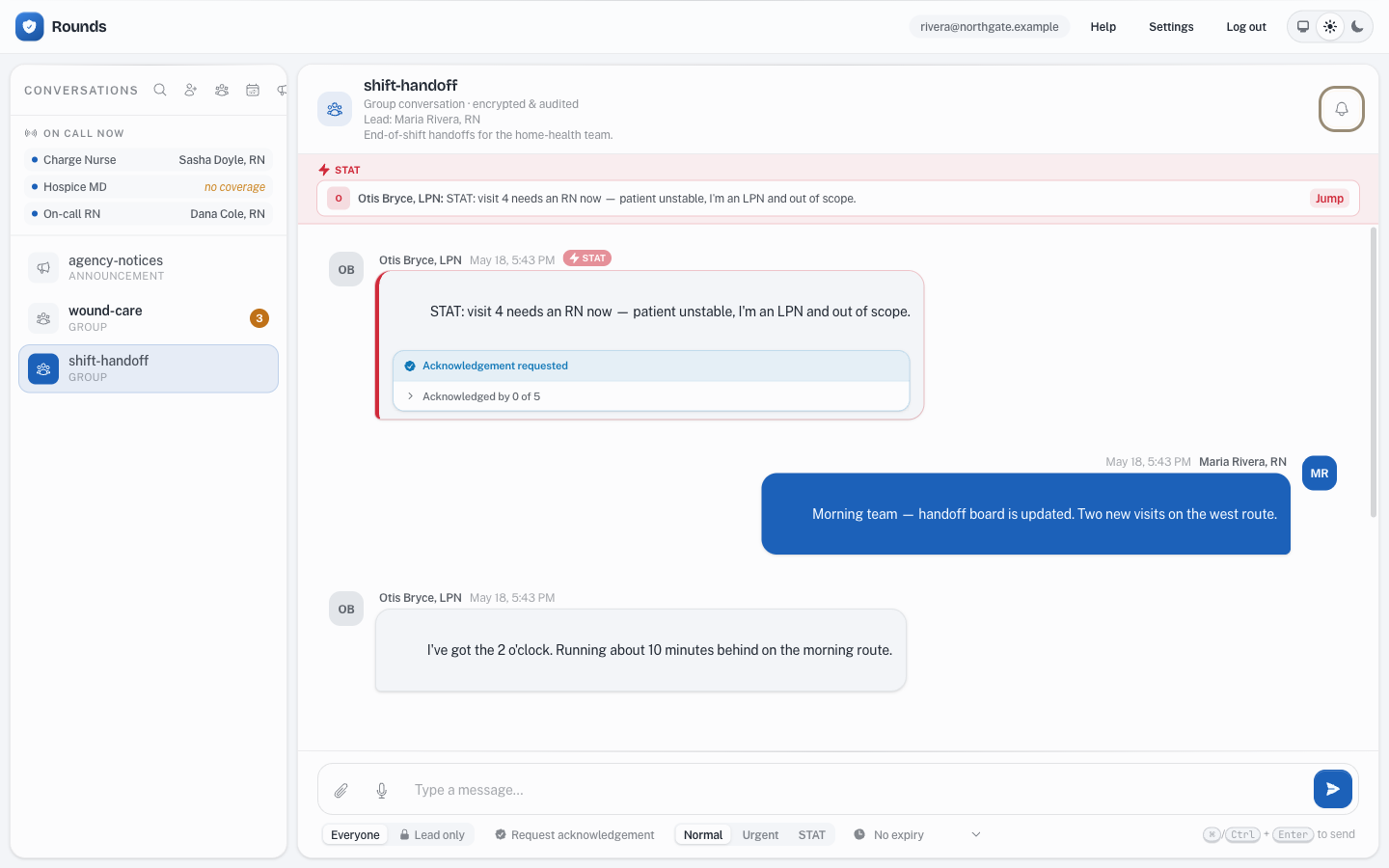Open the No expiry dropdown

coord(917,835)
